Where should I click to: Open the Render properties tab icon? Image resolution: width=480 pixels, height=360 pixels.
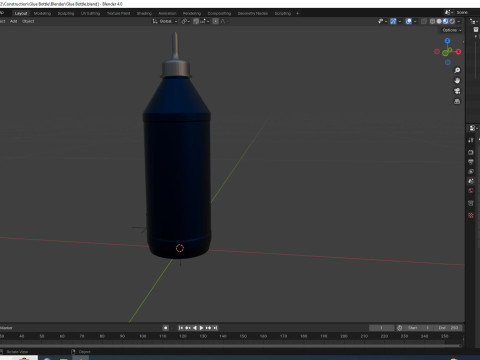click(x=471, y=152)
